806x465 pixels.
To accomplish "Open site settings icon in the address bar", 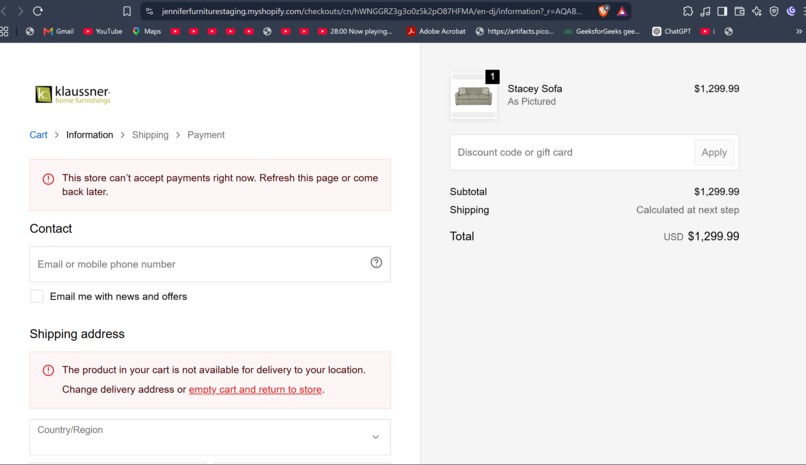I will coord(149,11).
